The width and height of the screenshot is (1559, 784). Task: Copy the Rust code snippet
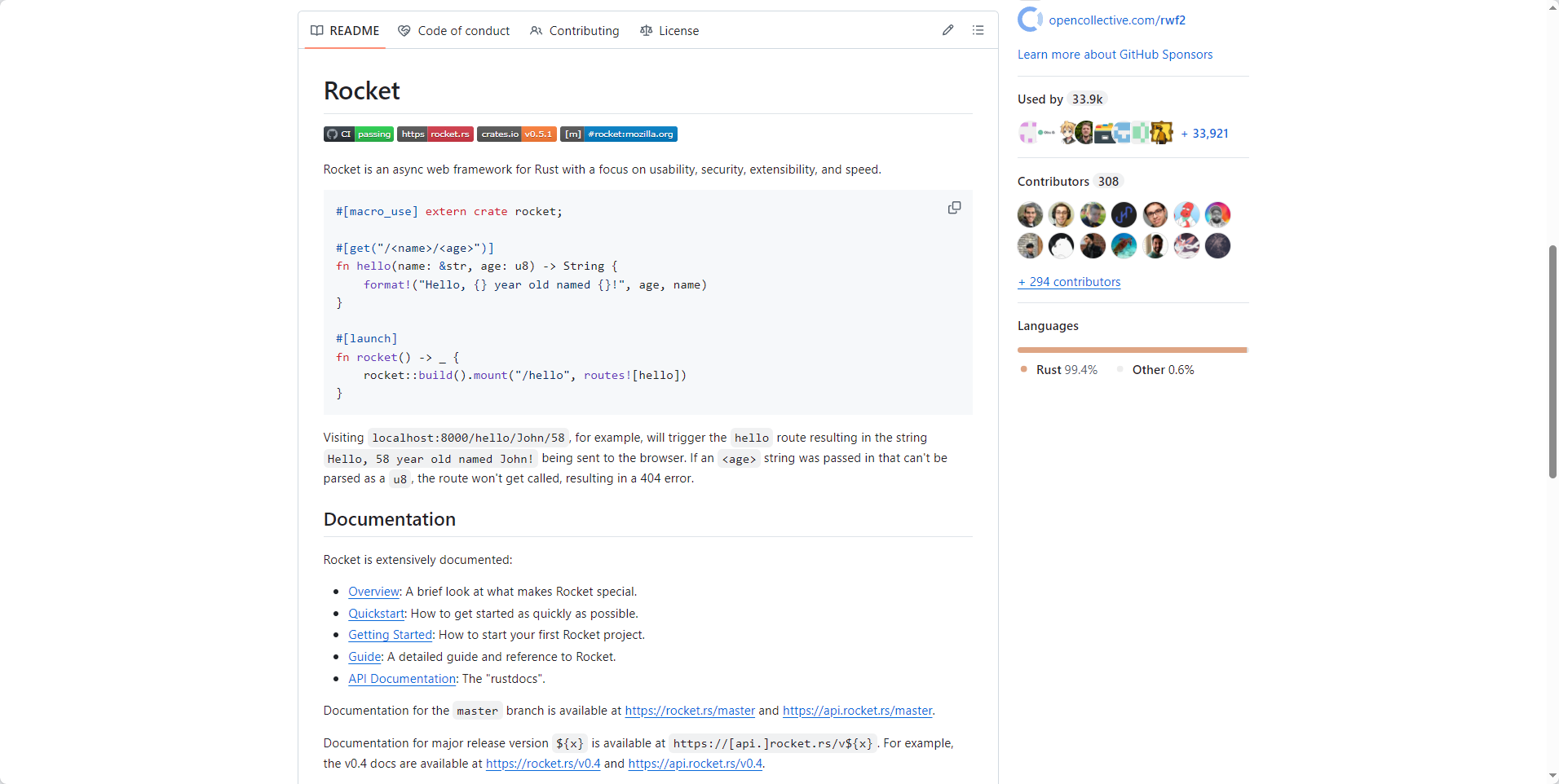954,208
